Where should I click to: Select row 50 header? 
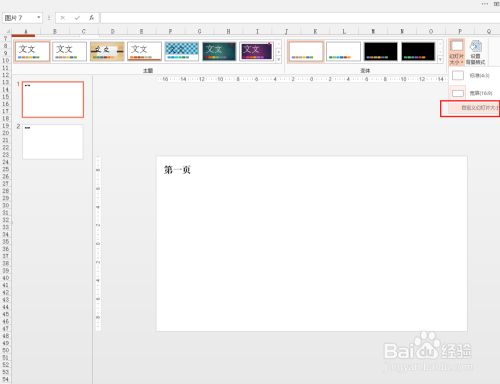pos(5,350)
